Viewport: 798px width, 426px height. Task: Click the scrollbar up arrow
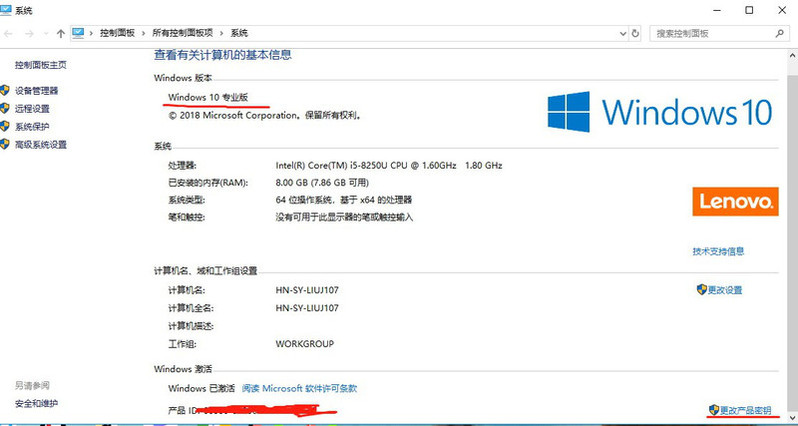tap(792, 55)
